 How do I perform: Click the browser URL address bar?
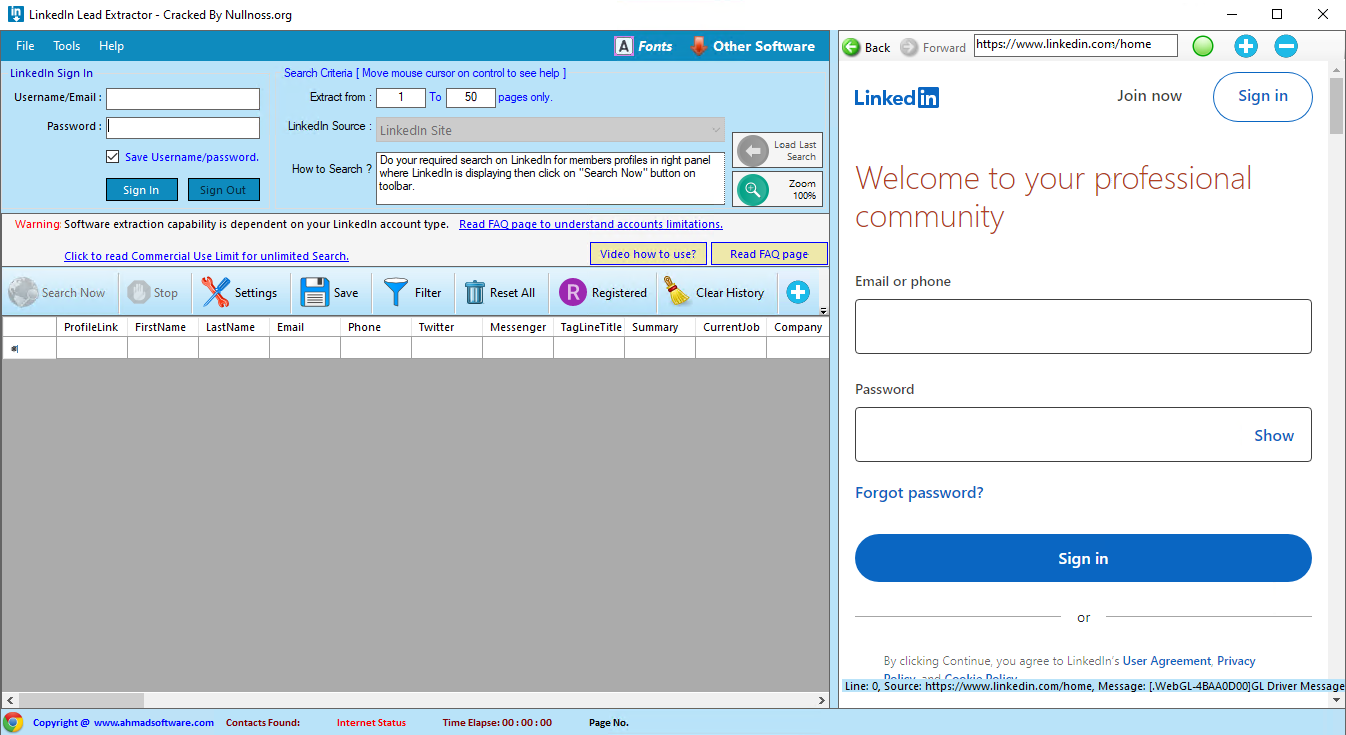click(1076, 45)
